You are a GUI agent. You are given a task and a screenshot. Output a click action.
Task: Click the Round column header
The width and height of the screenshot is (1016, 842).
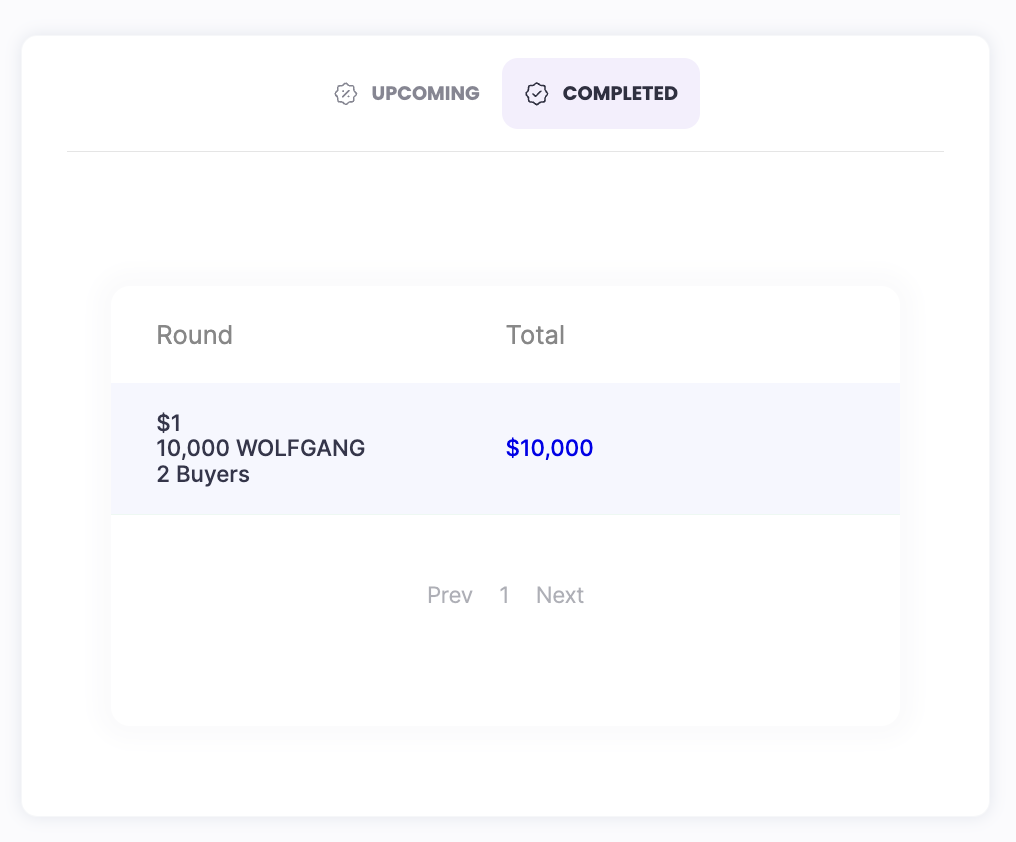(195, 335)
